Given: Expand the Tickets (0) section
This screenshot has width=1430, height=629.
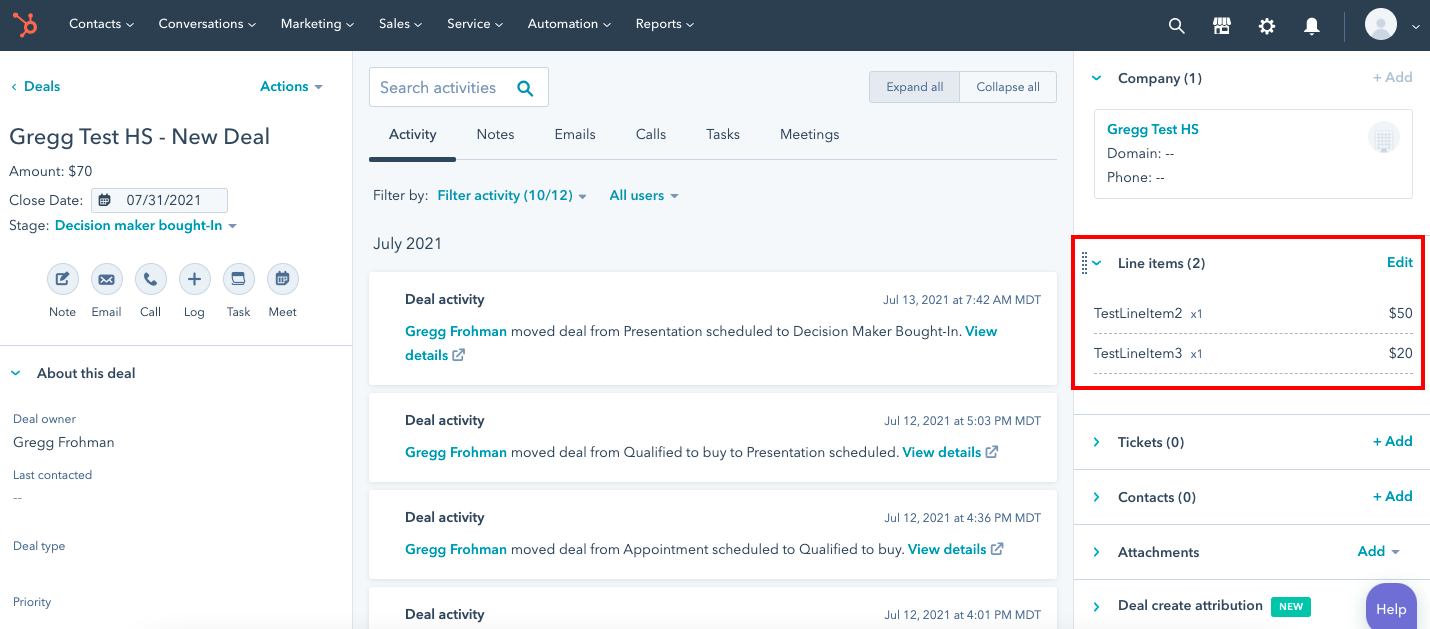Looking at the screenshot, I should pos(1097,442).
